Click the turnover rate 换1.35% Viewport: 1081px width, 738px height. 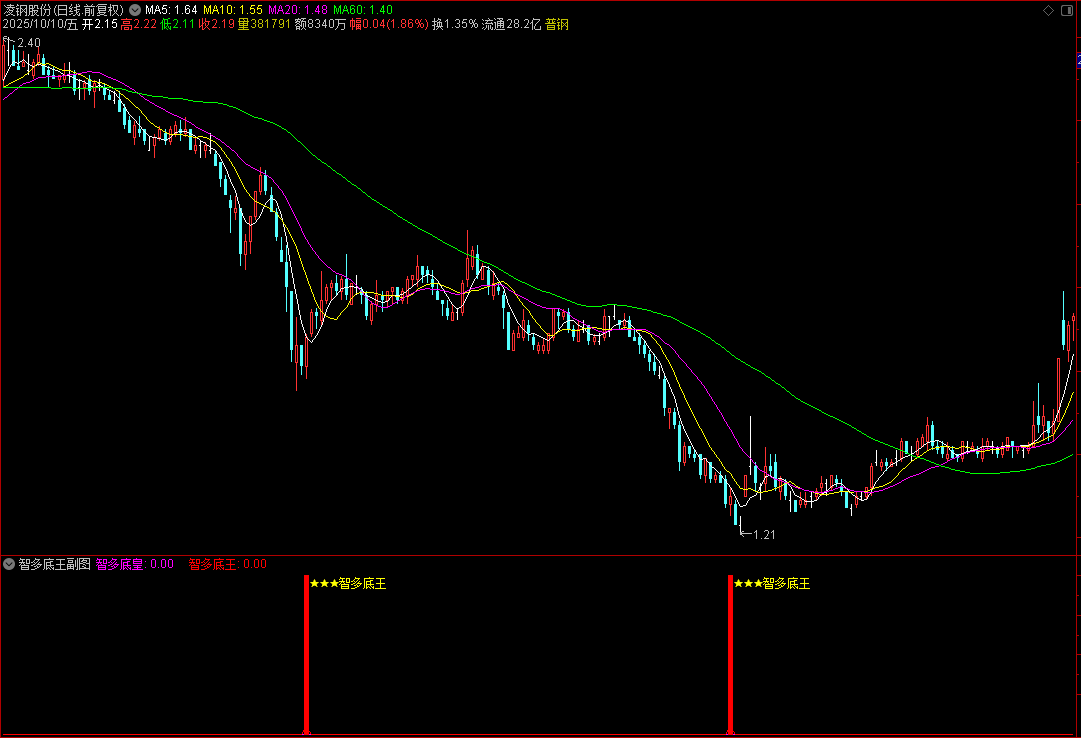tap(455, 25)
